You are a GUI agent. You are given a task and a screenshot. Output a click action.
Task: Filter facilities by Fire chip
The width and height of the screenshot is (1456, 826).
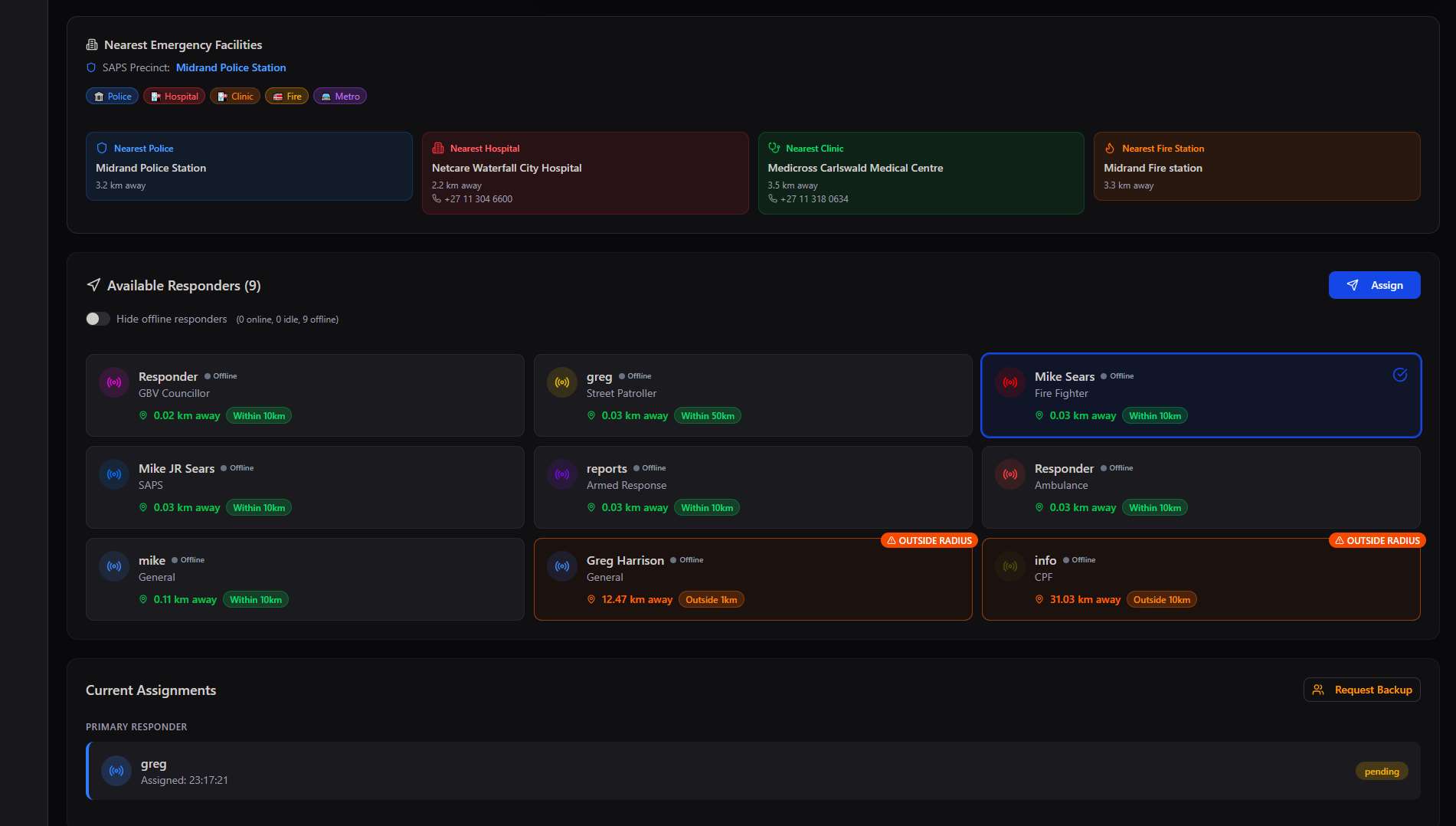pos(286,96)
